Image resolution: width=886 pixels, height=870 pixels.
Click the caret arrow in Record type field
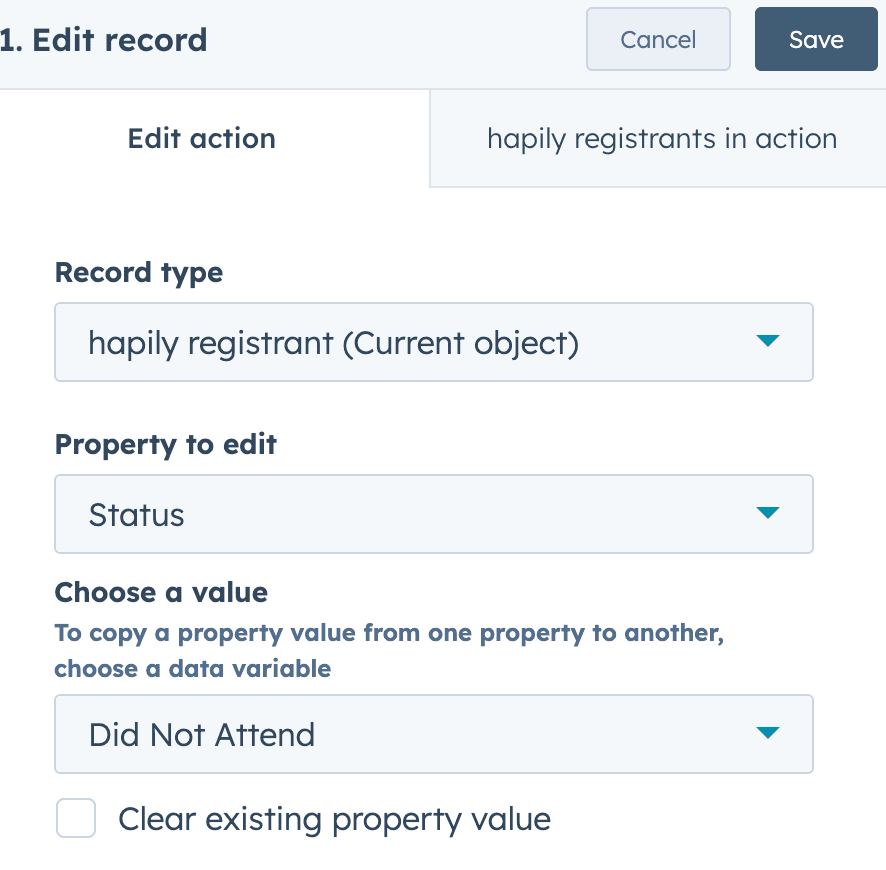pyautogui.click(x=767, y=342)
